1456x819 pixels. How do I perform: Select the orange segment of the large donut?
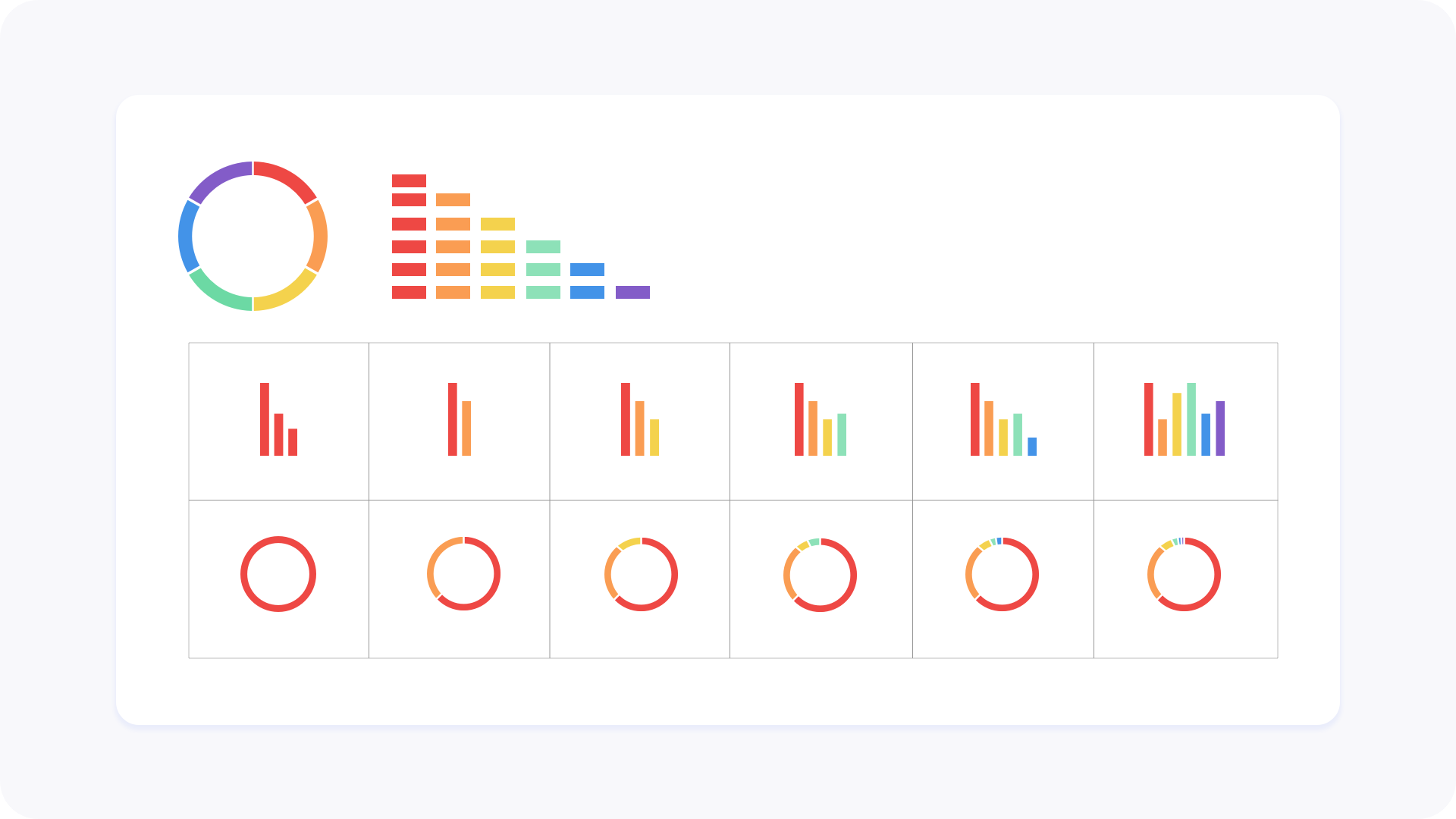319,236
